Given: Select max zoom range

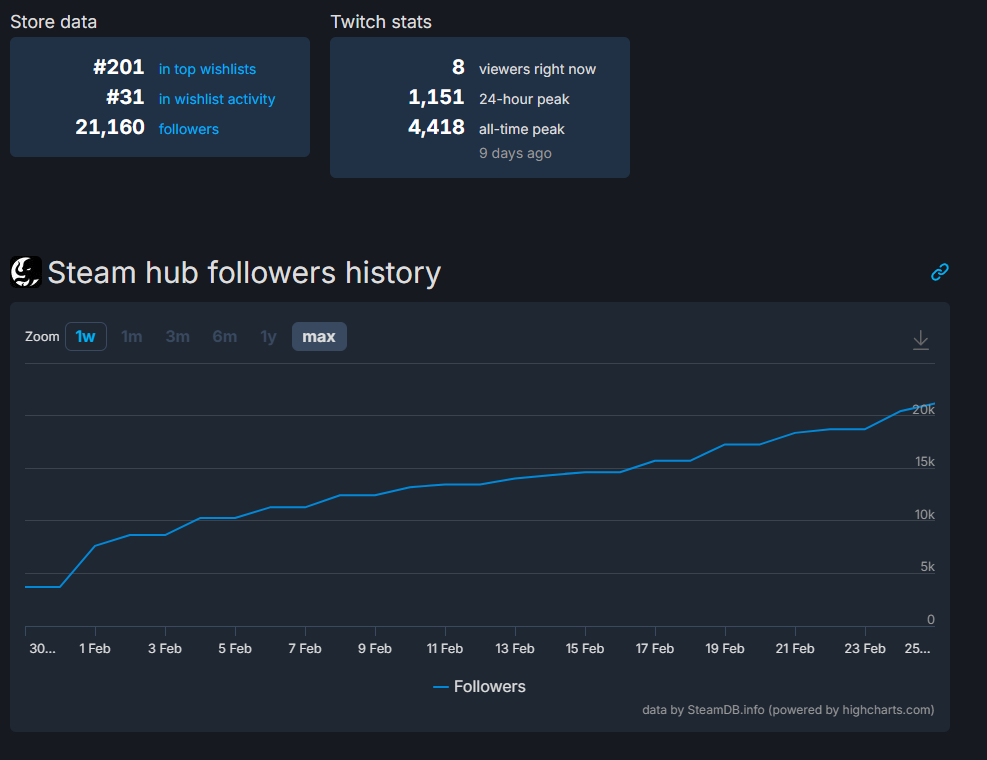Looking at the screenshot, I should (319, 337).
